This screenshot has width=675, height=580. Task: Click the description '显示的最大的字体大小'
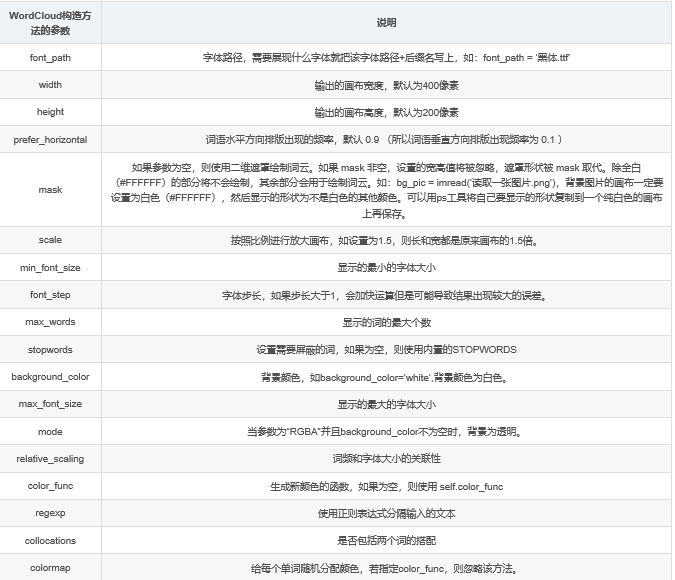point(386,404)
